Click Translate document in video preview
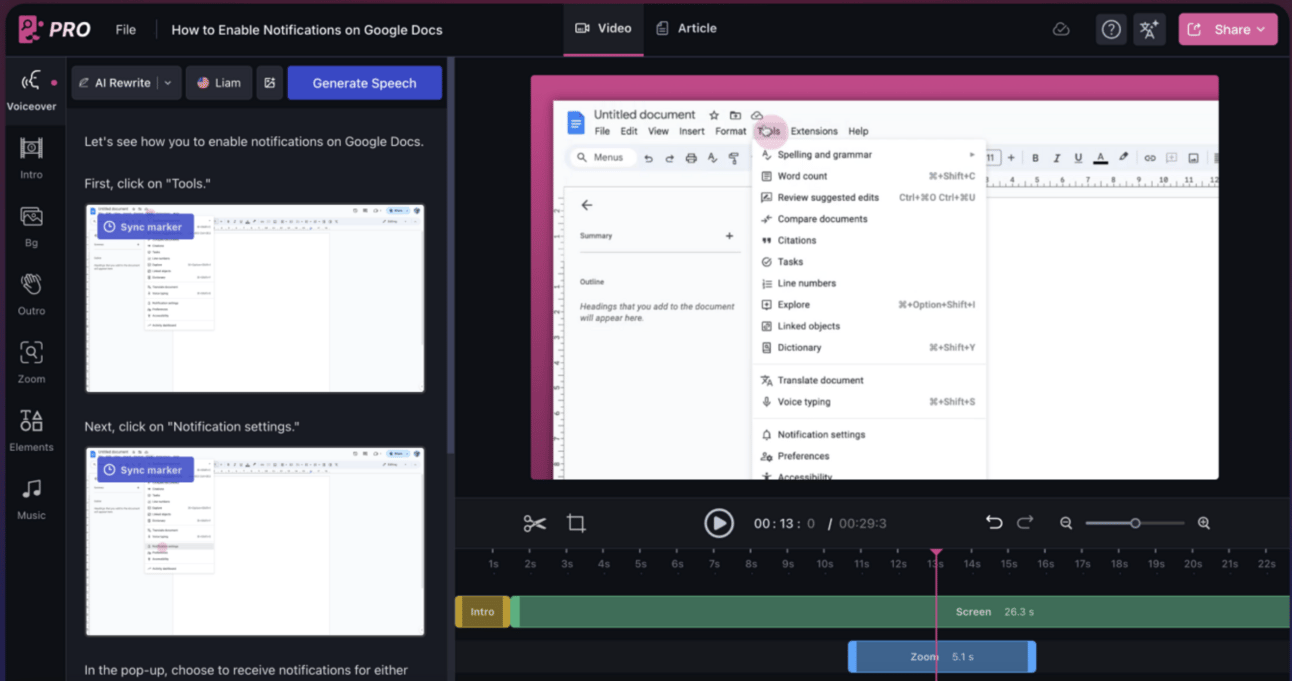Screen dimensions: 1292x681 click(821, 380)
